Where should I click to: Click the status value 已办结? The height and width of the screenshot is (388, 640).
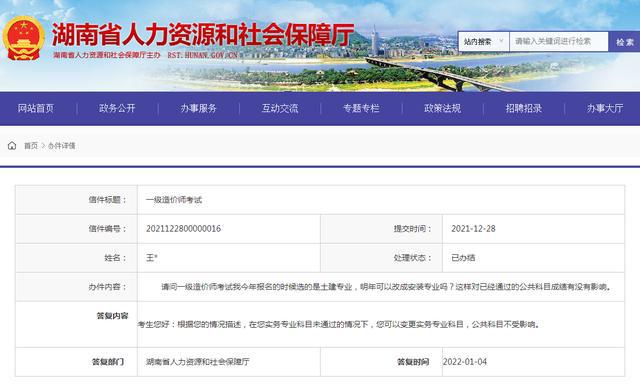(x=463, y=258)
